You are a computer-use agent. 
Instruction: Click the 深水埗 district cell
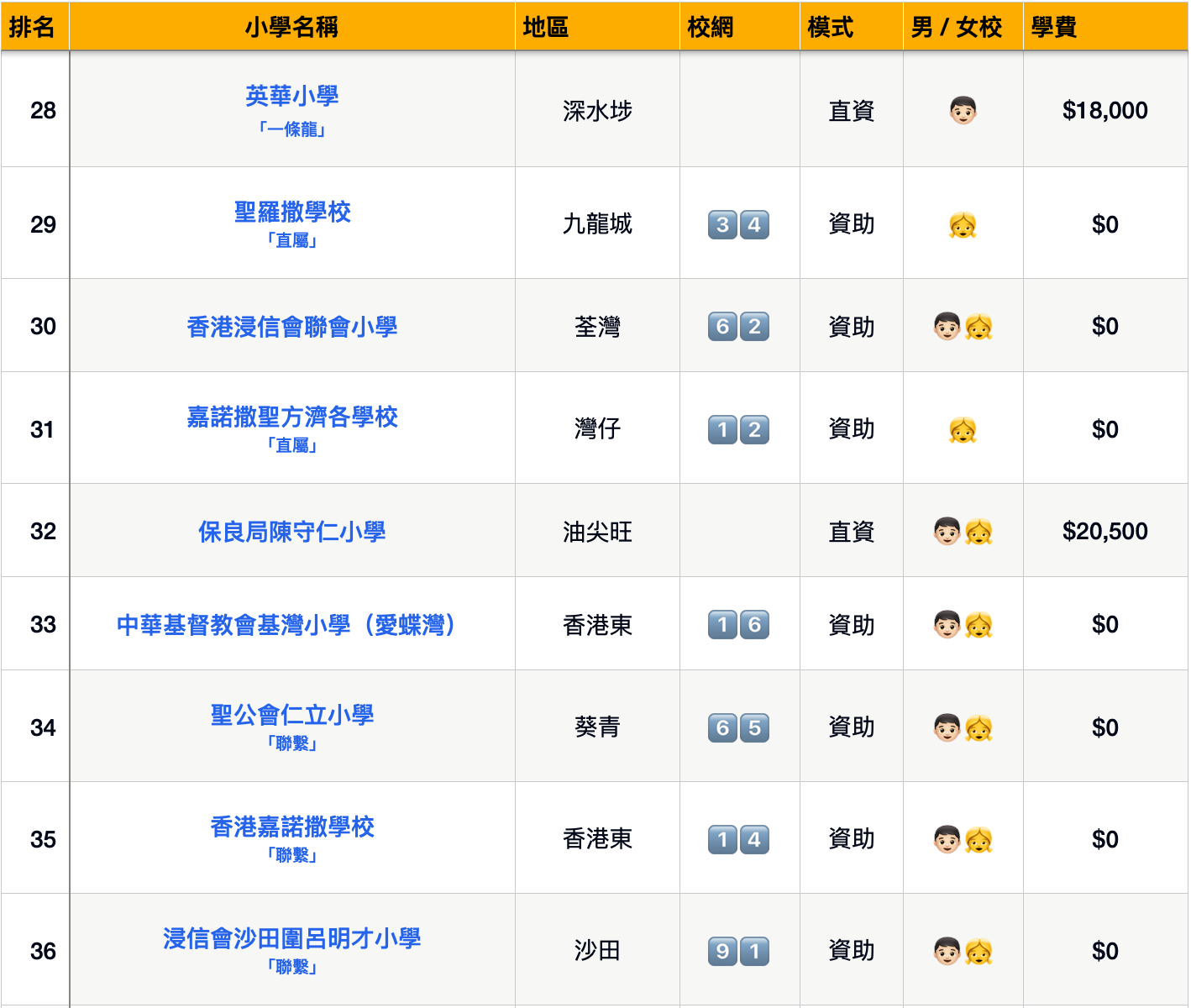(x=597, y=111)
